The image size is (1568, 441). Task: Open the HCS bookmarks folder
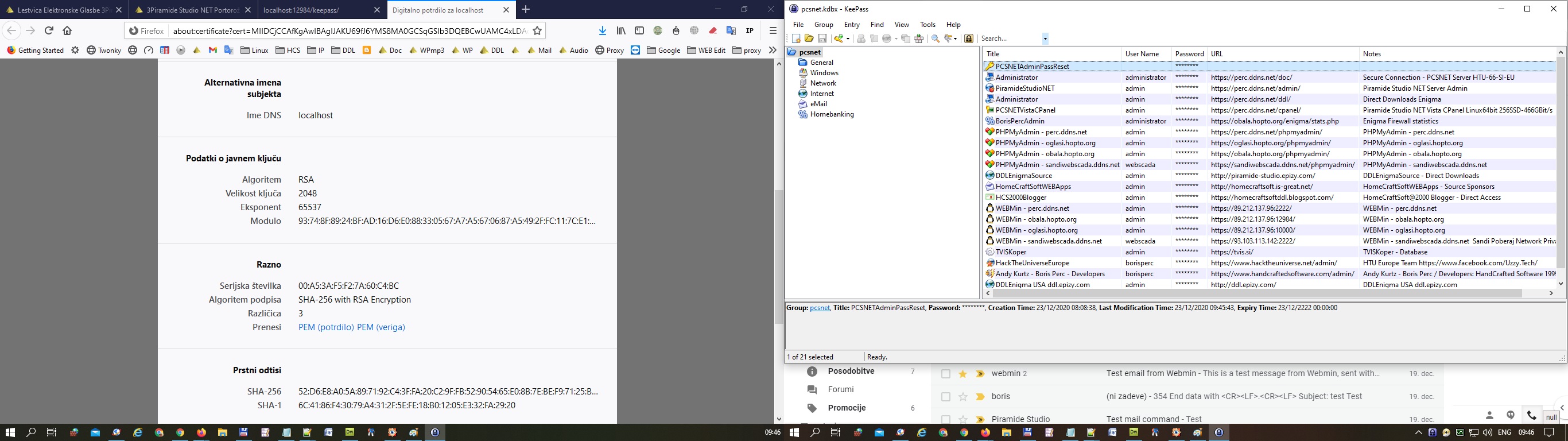click(x=288, y=50)
